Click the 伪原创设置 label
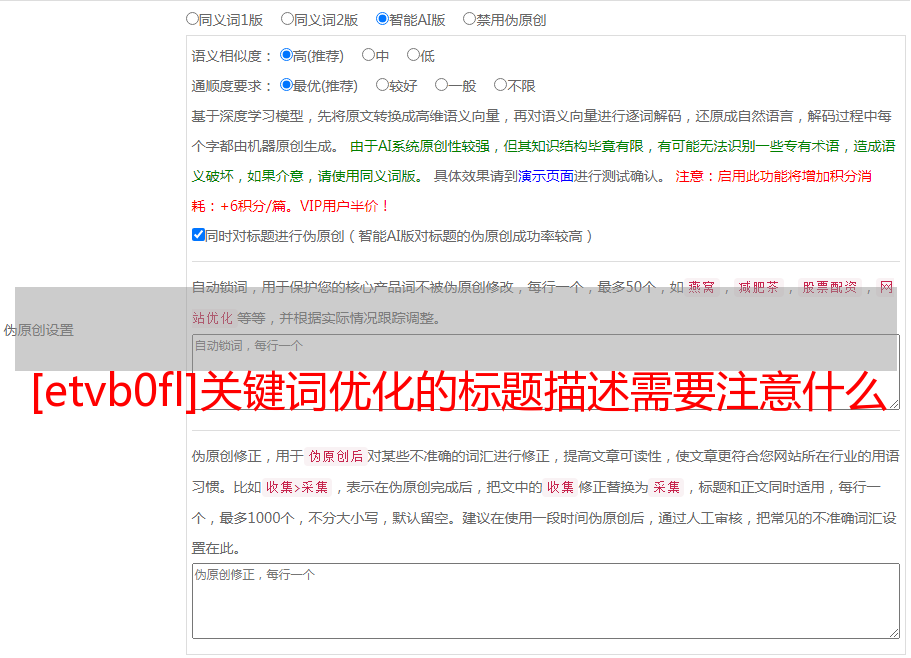This screenshot has height=658, width=911. tap(38, 330)
